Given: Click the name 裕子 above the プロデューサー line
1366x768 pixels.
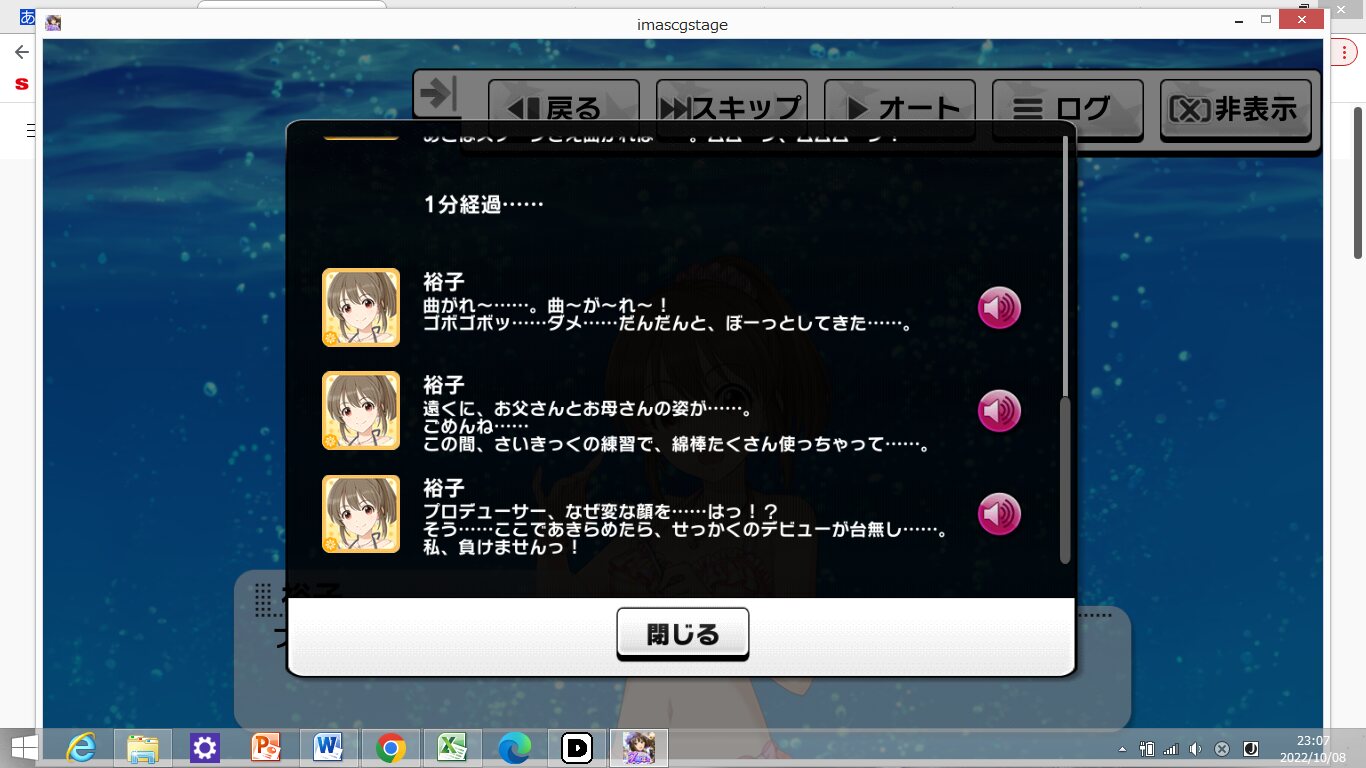Looking at the screenshot, I should [x=444, y=488].
